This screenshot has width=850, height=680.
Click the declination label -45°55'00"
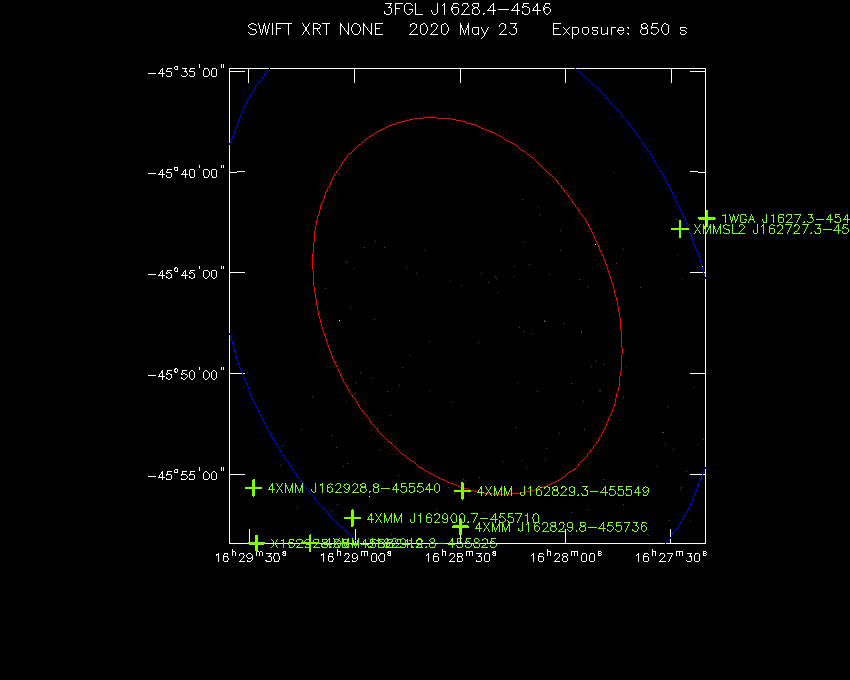pyautogui.click(x=186, y=476)
